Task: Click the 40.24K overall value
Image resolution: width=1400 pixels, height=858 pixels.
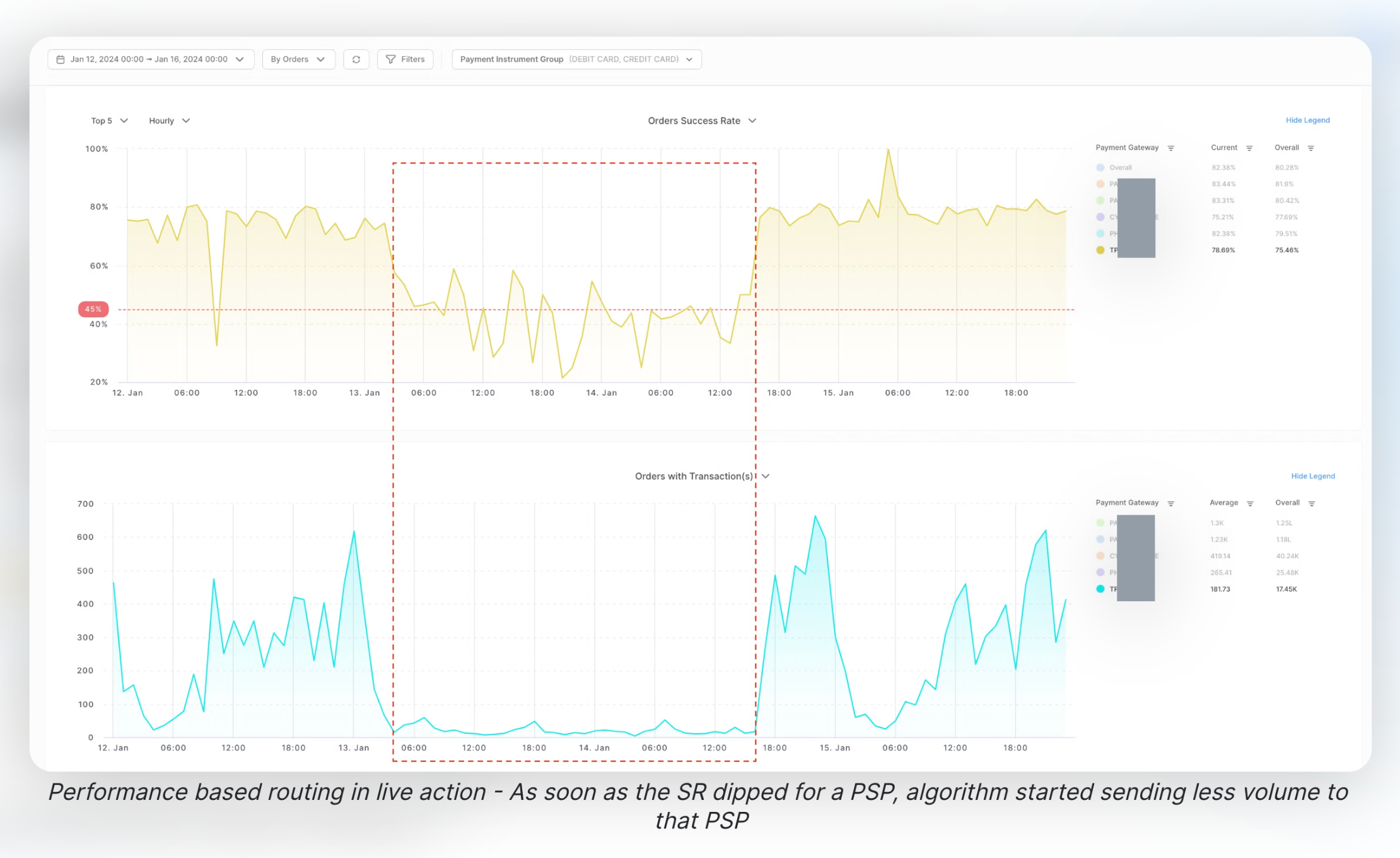Action: (1287, 556)
